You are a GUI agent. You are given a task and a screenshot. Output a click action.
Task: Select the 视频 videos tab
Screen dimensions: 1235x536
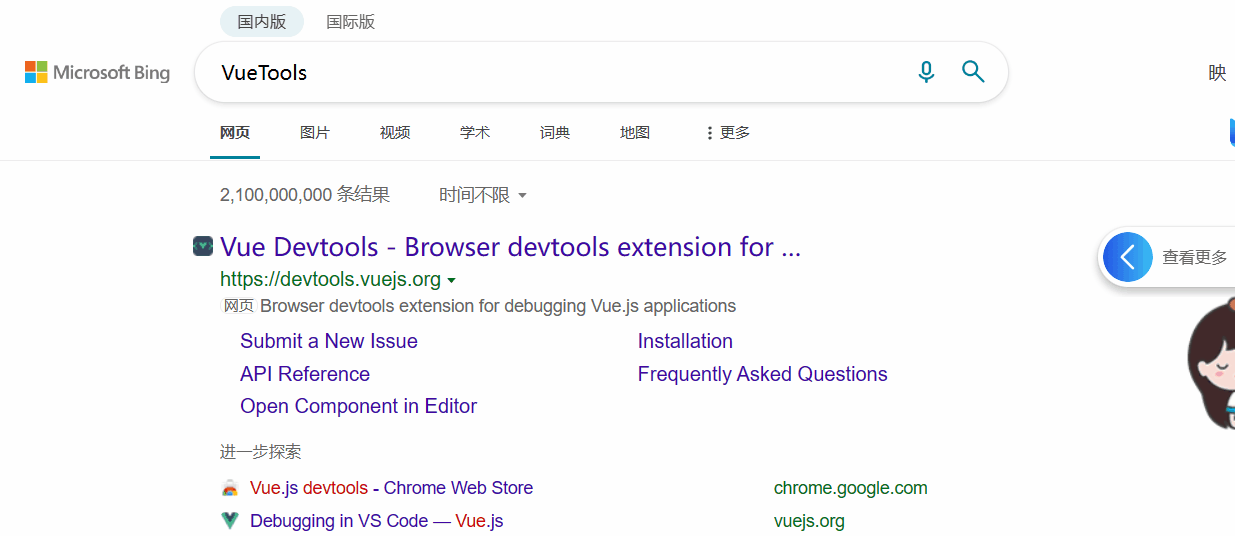pos(395,132)
